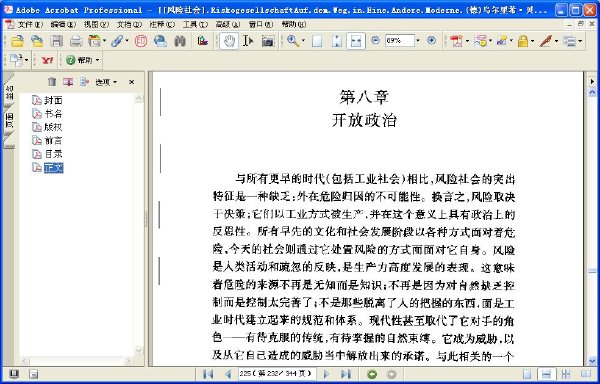Delete bookmark with the trash icon
This screenshot has height=384, width=600.
(x=52, y=81)
